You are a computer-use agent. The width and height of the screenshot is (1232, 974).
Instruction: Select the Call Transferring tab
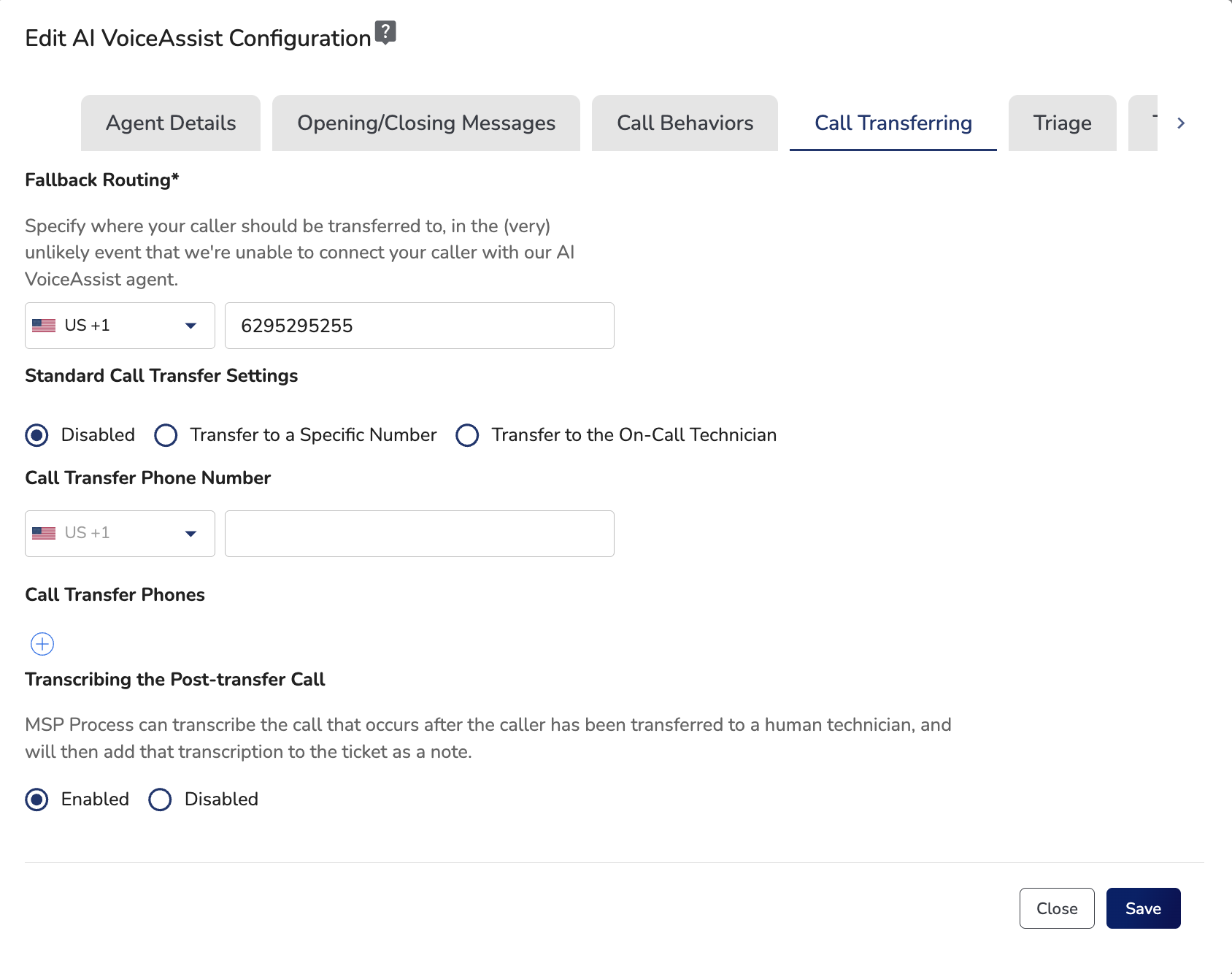tap(893, 123)
